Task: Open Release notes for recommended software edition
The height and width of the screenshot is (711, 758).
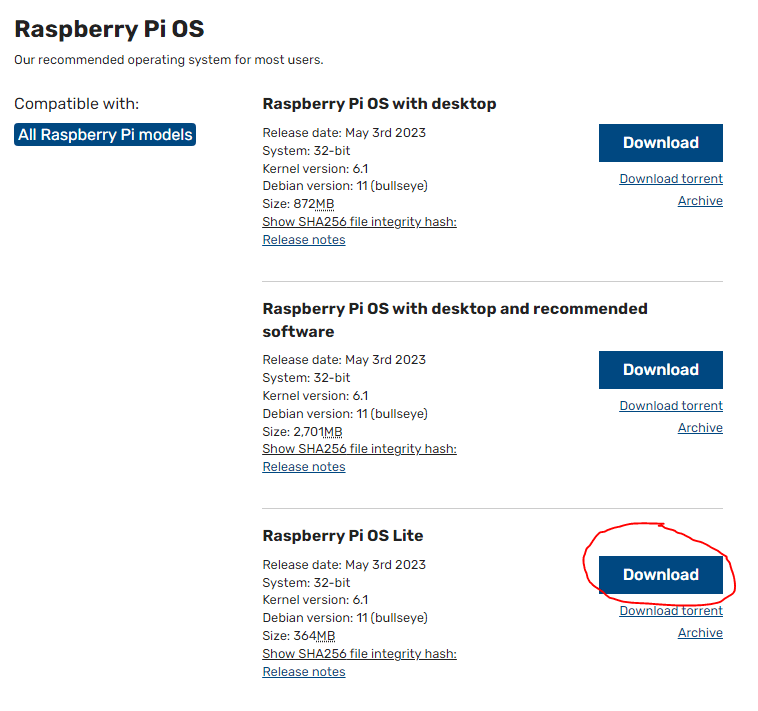Action: [x=304, y=467]
